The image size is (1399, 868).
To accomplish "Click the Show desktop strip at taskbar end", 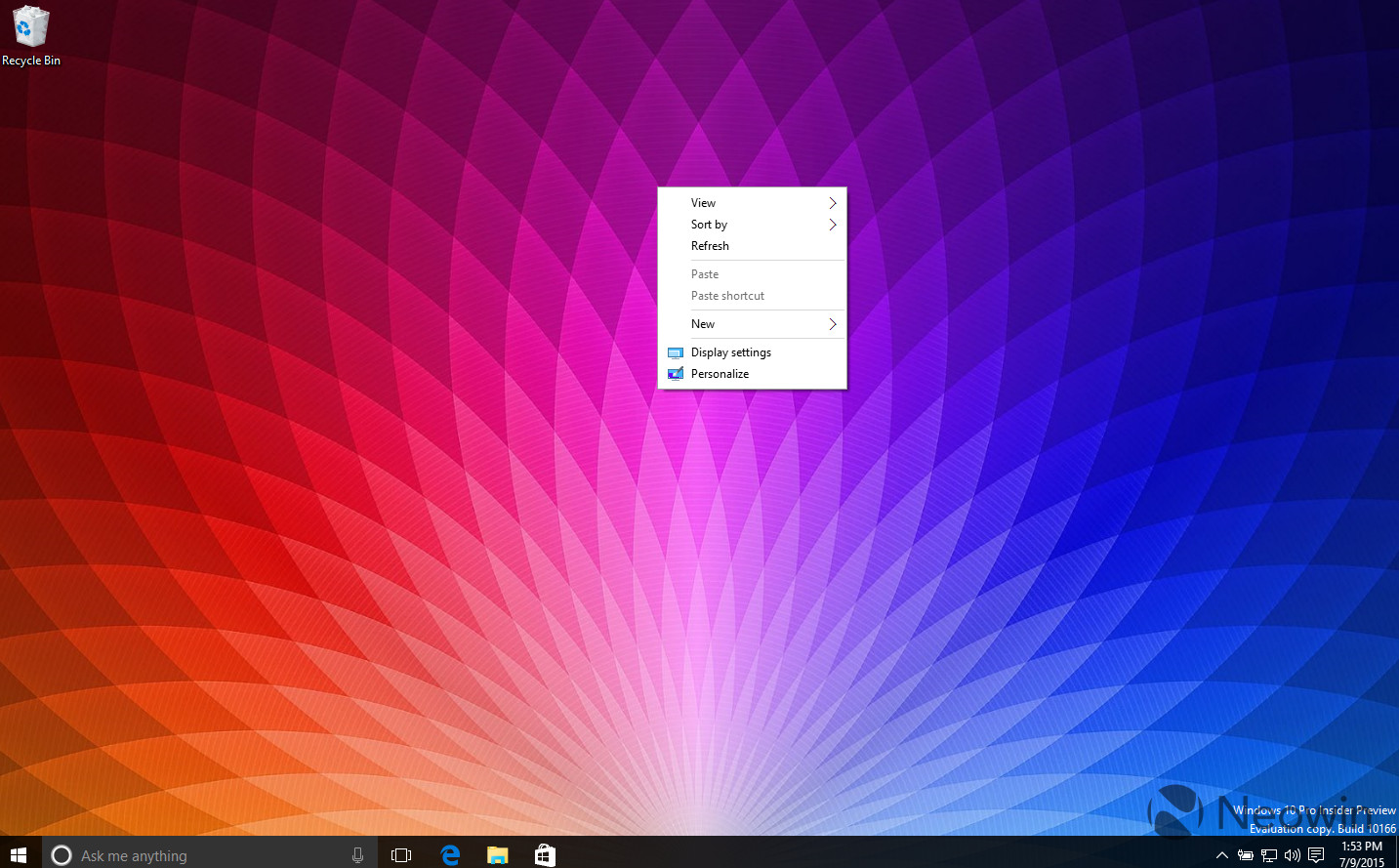I will point(1396,852).
